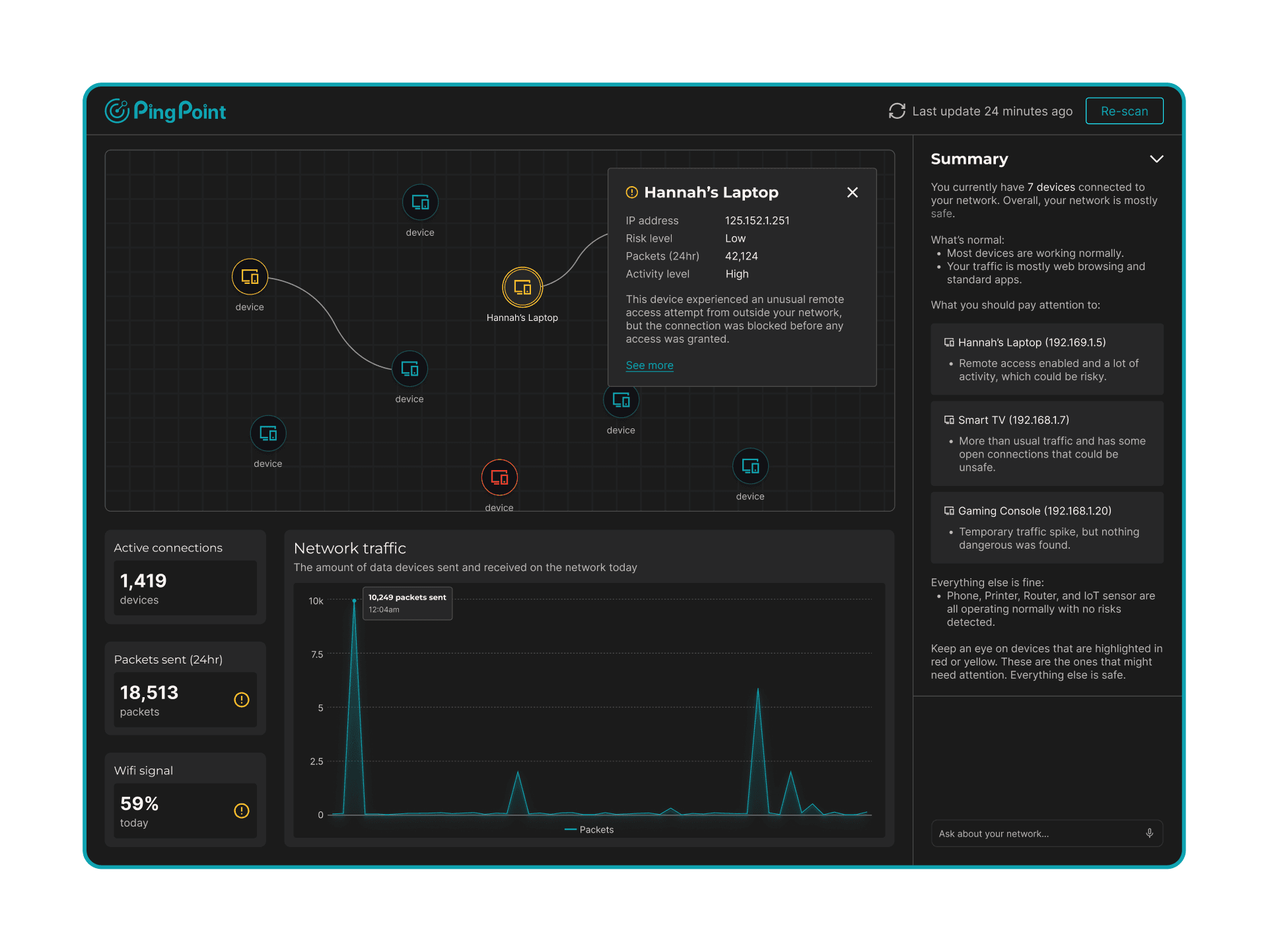Screen dimensions: 1268x952
Task: Click the Summary heading
Action: tap(969, 159)
